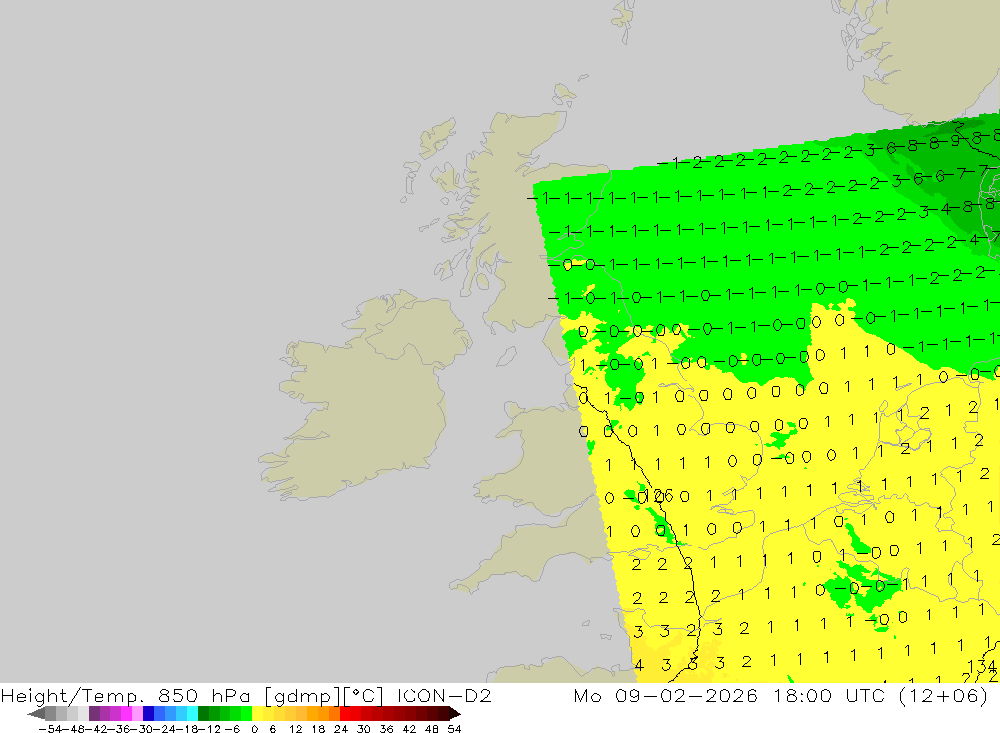
Task: Click the bright red legend swatch at 24
Action: (345, 714)
